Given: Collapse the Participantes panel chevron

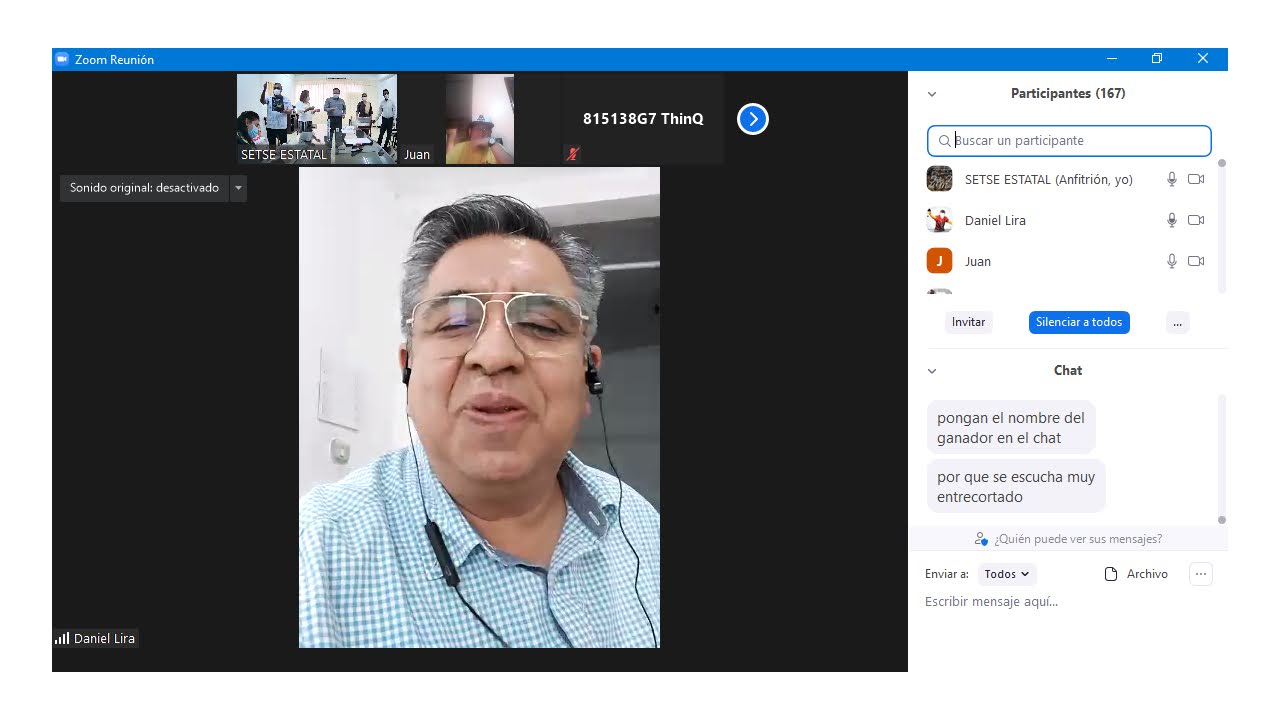Looking at the screenshot, I should pyautogui.click(x=932, y=94).
